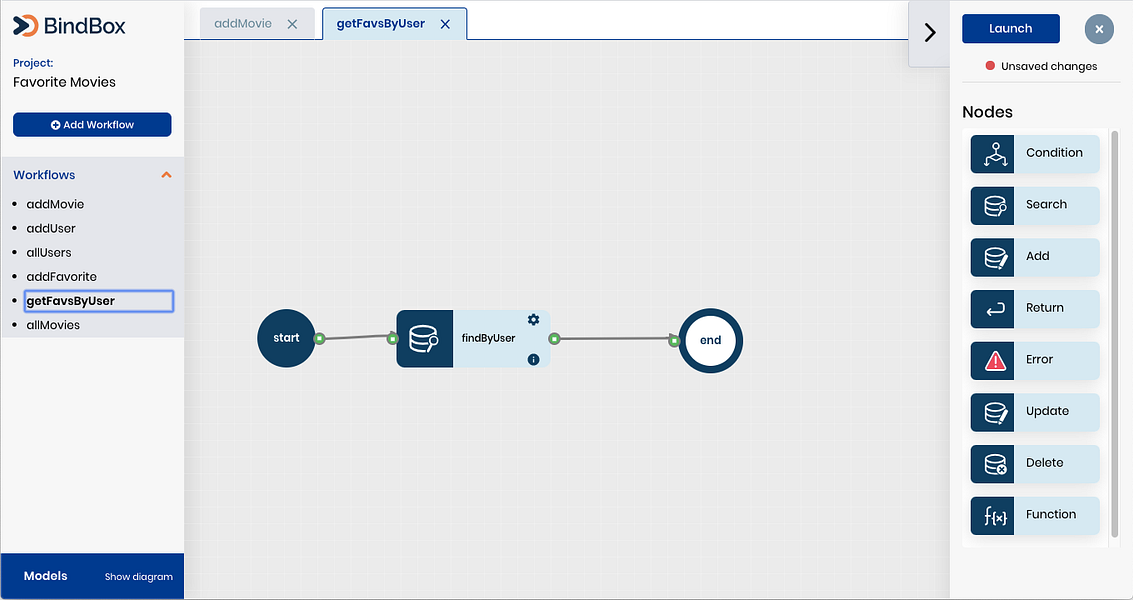Collapse the nodes side panel arrow

pyautogui.click(x=930, y=33)
